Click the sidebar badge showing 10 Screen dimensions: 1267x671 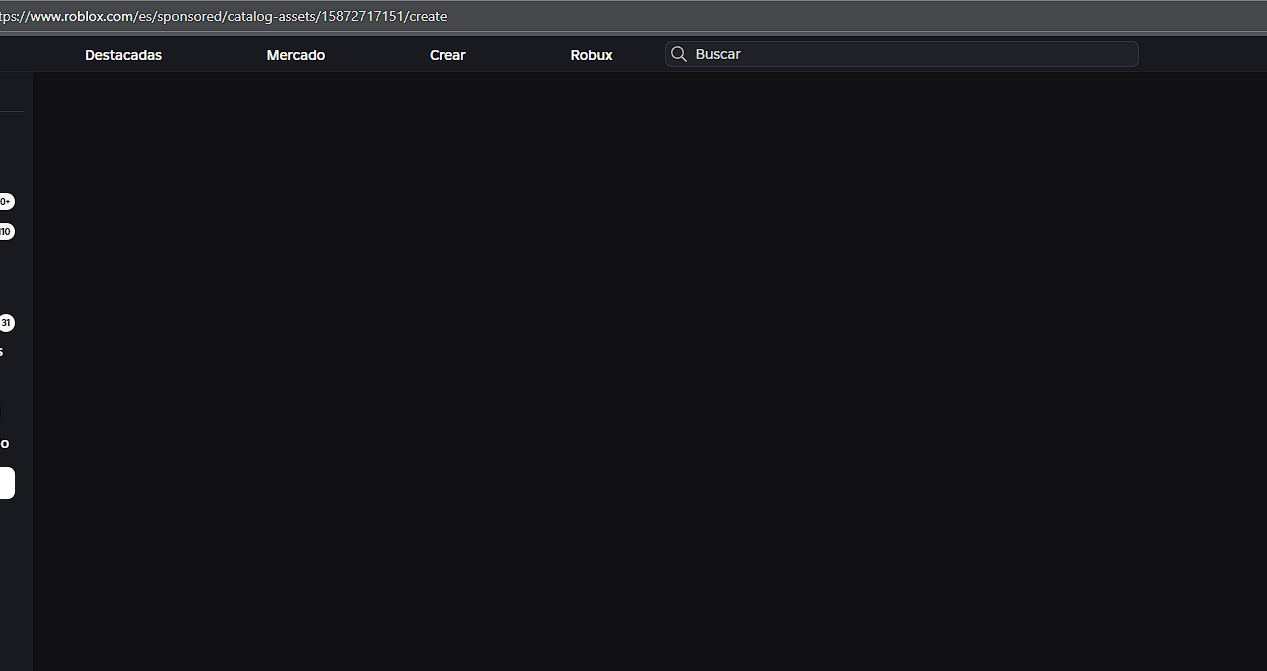pyautogui.click(x=6, y=232)
